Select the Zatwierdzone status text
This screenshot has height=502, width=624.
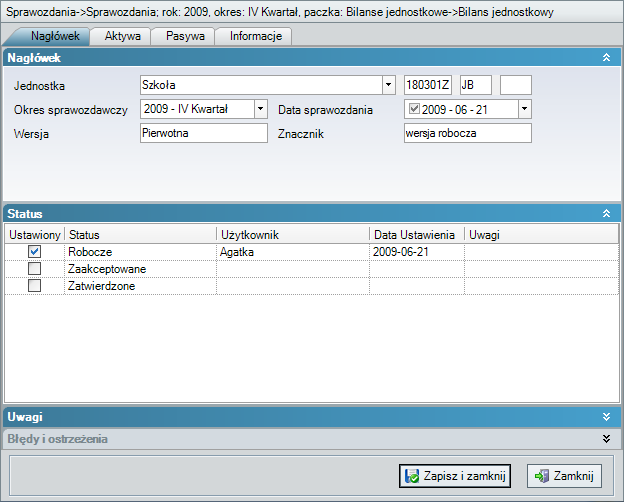pyautogui.click(x=101, y=286)
